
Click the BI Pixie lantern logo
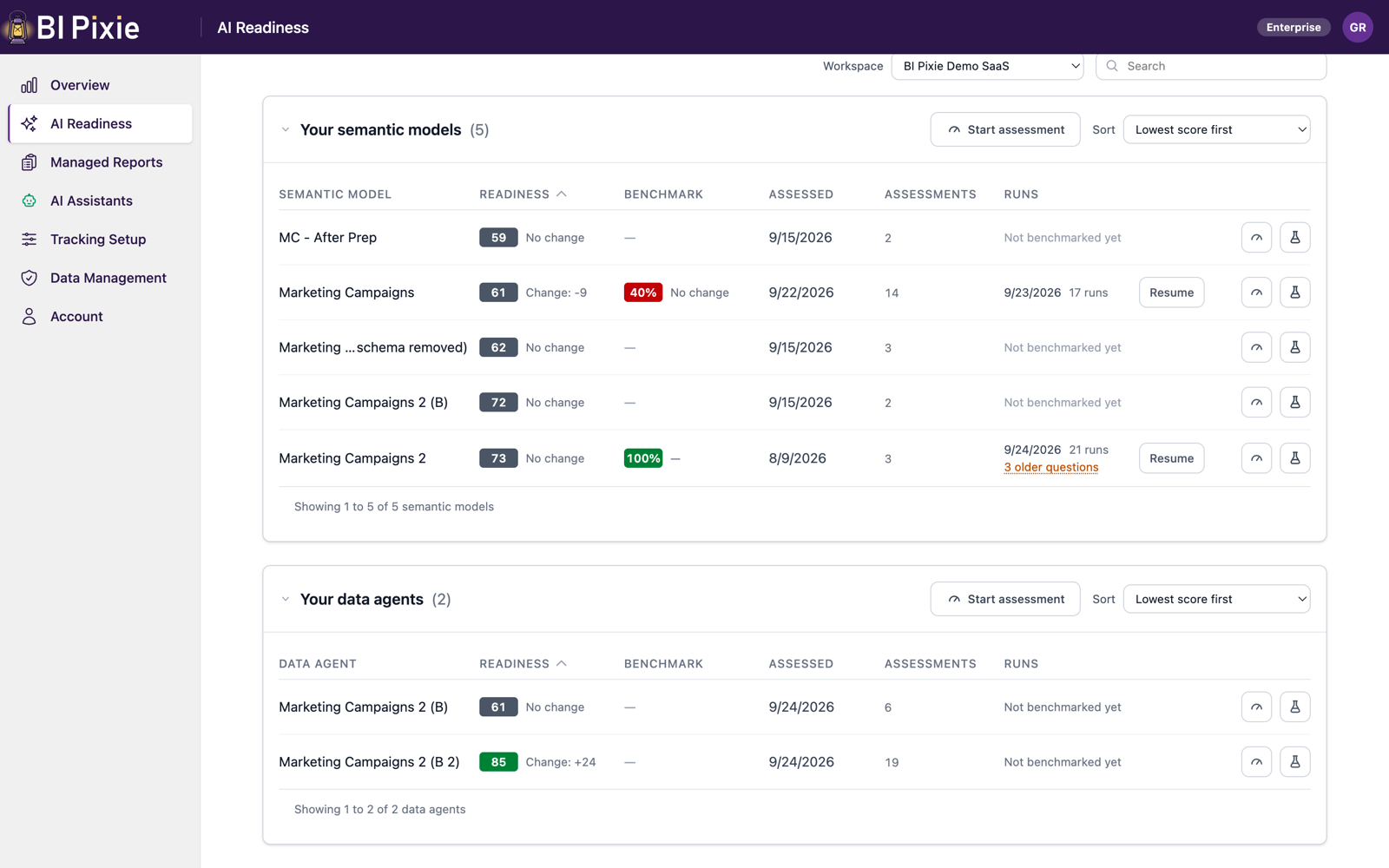coord(17,27)
